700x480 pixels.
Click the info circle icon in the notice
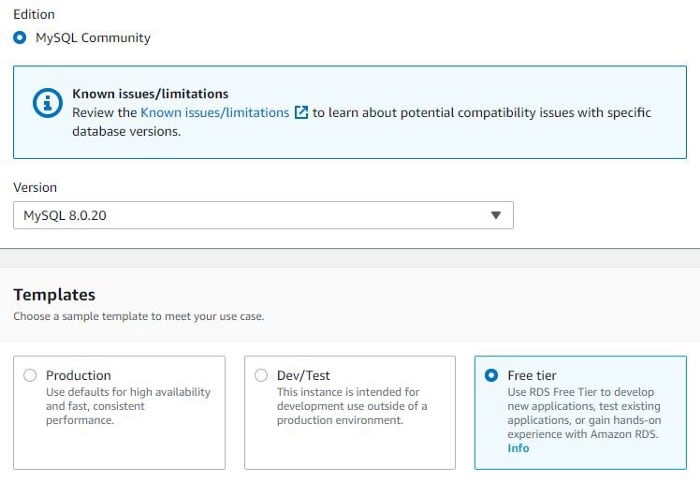(x=47, y=103)
